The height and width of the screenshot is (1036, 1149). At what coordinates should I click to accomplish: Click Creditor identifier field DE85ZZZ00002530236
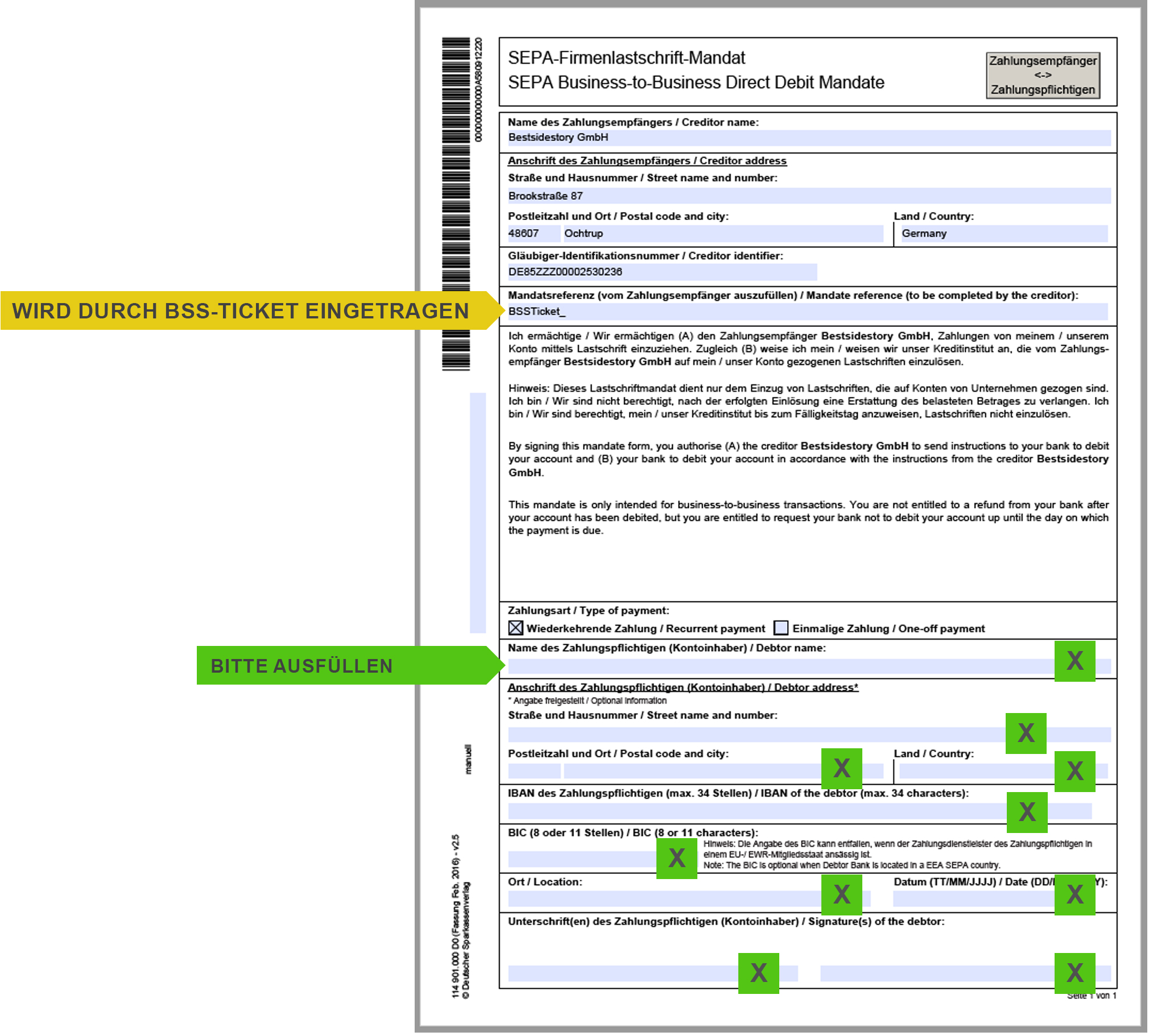pos(664,273)
